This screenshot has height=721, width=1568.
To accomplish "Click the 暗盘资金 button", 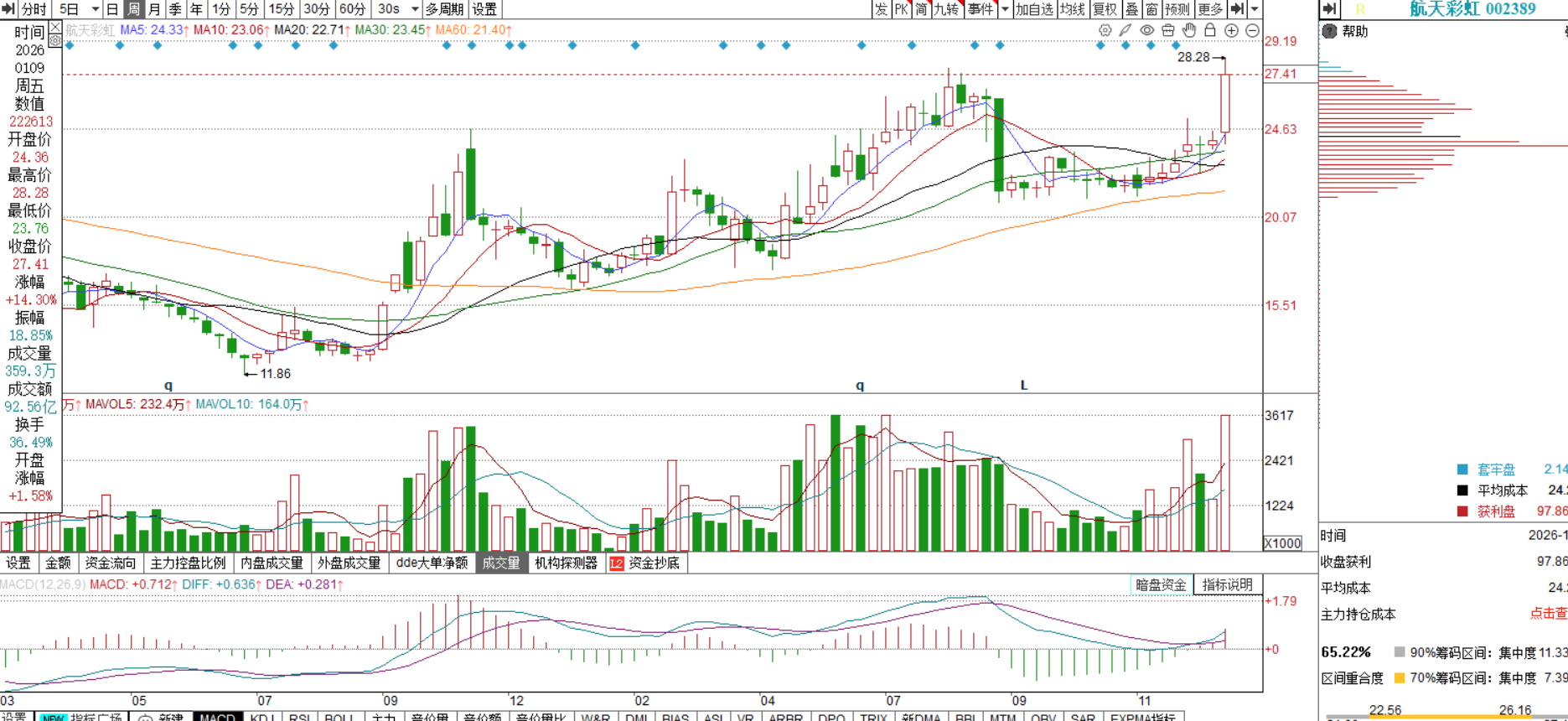I will [x=1161, y=585].
